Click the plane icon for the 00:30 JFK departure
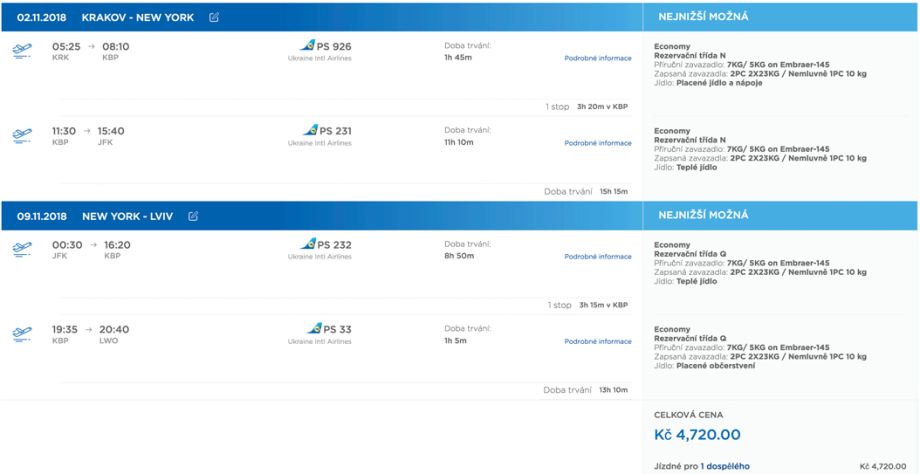Image resolution: width=920 pixels, height=474 pixels. 22,249
